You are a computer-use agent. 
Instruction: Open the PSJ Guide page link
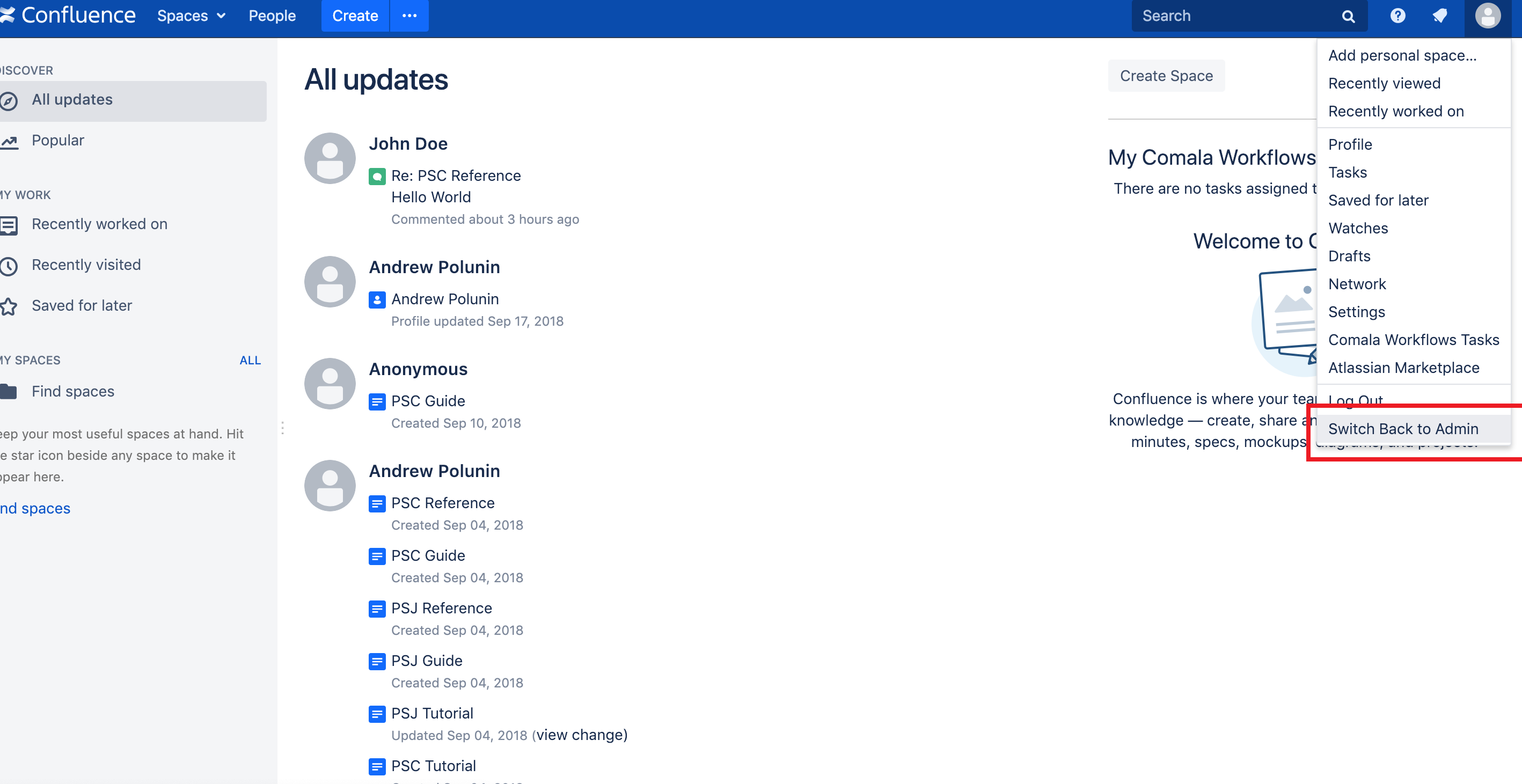(x=427, y=661)
